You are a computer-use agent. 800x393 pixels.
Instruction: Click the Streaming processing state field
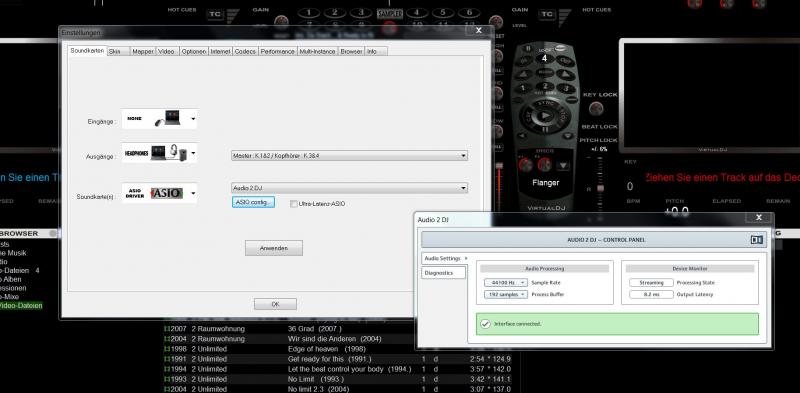pyautogui.click(x=652, y=283)
